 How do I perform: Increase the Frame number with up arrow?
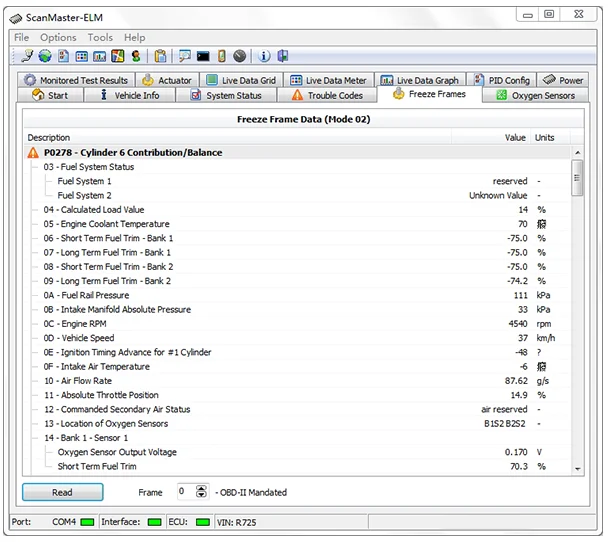click(x=201, y=489)
